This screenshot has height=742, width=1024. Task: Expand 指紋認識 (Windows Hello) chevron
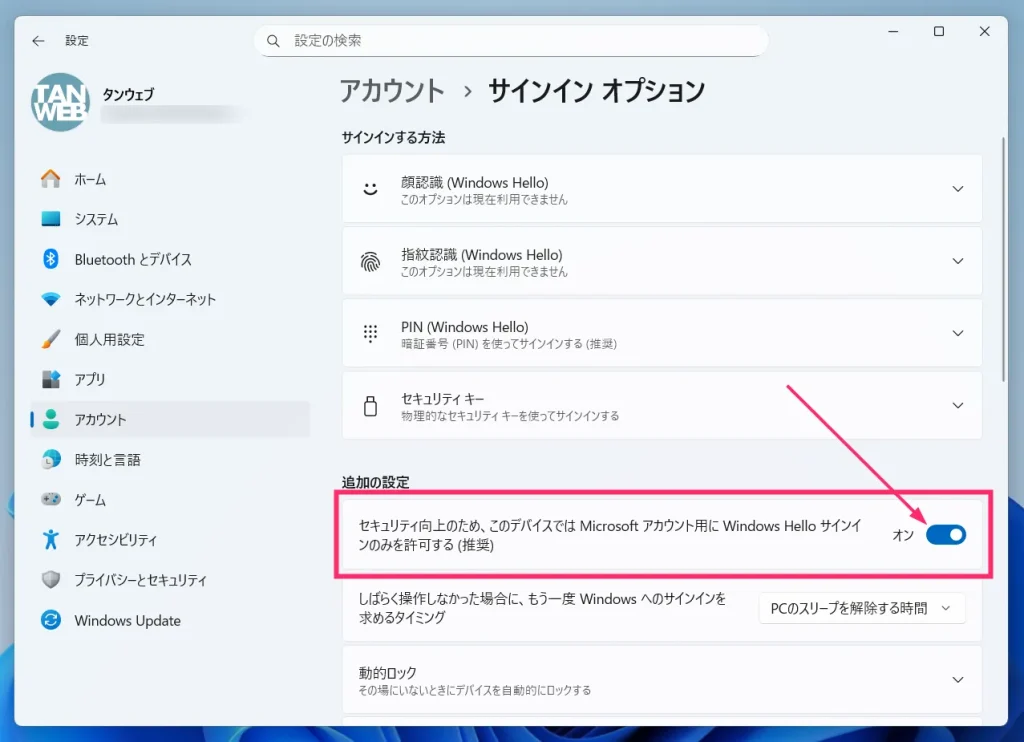(957, 261)
